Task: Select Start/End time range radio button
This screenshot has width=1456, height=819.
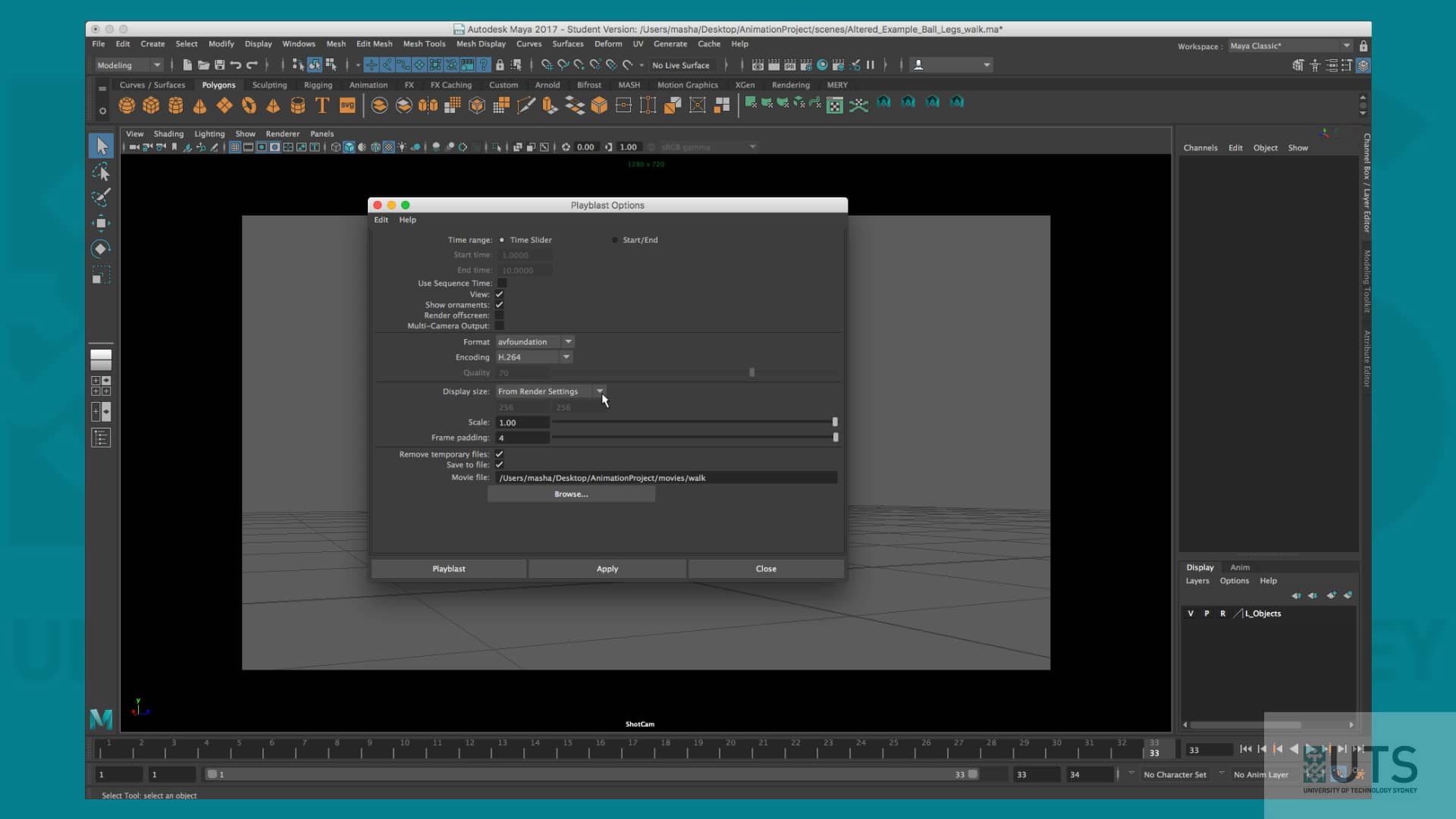Action: click(615, 240)
